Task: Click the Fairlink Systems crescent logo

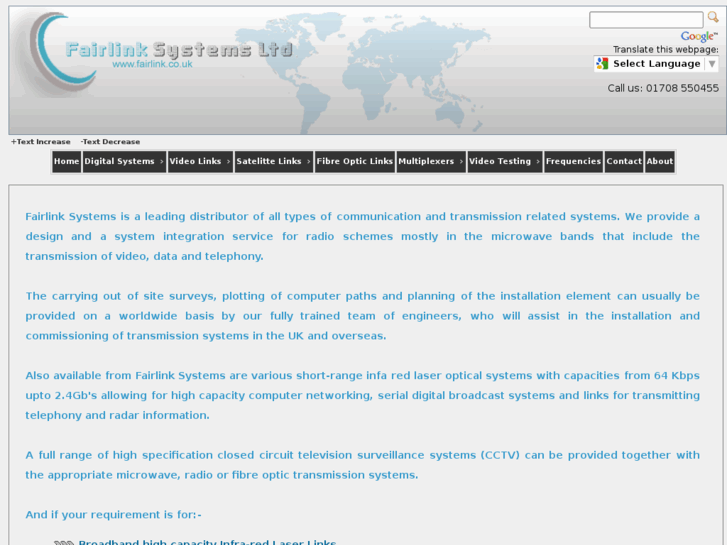Action: tap(62, 53)
